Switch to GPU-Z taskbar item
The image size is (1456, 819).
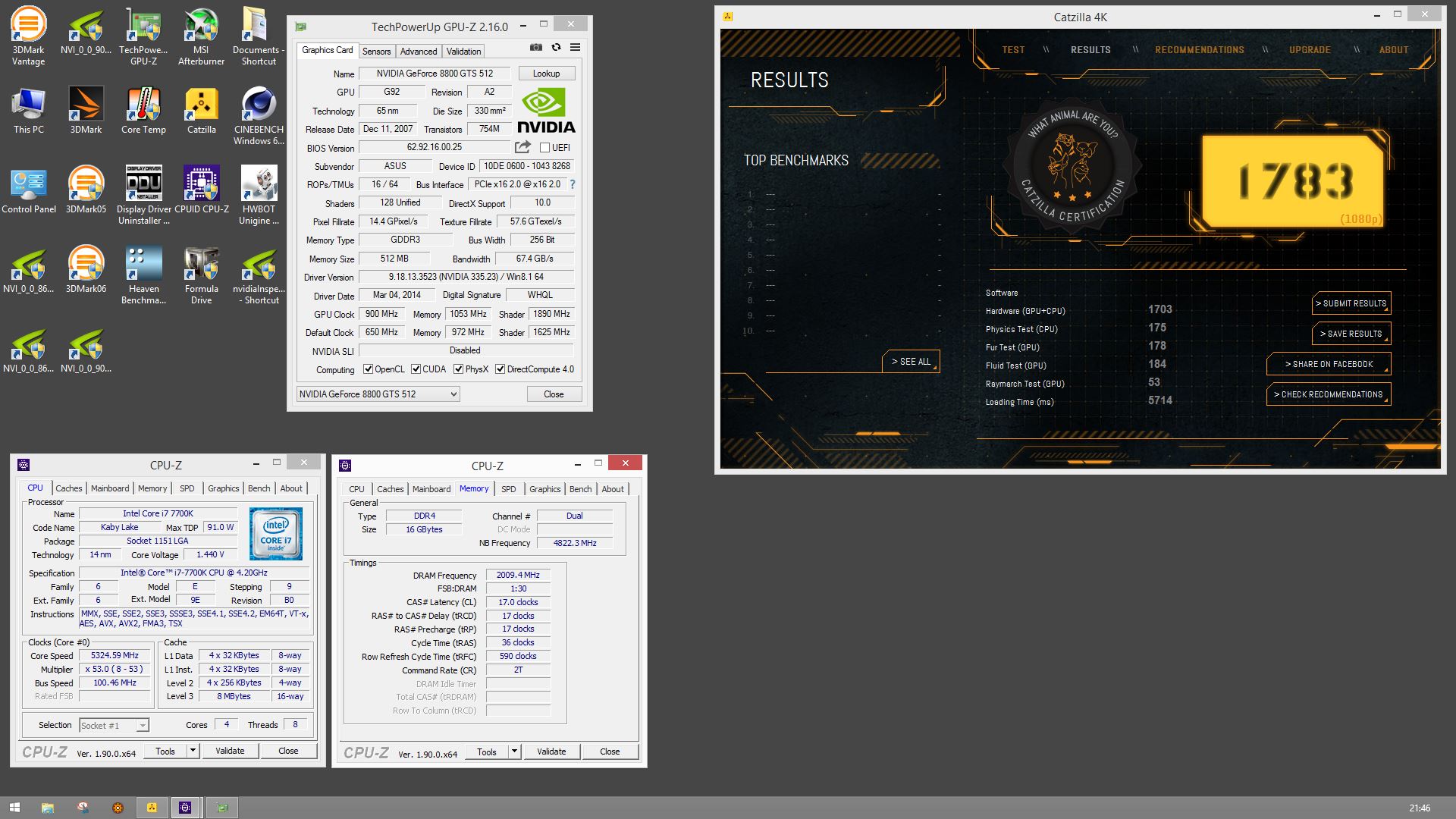(x=222, y=808)
